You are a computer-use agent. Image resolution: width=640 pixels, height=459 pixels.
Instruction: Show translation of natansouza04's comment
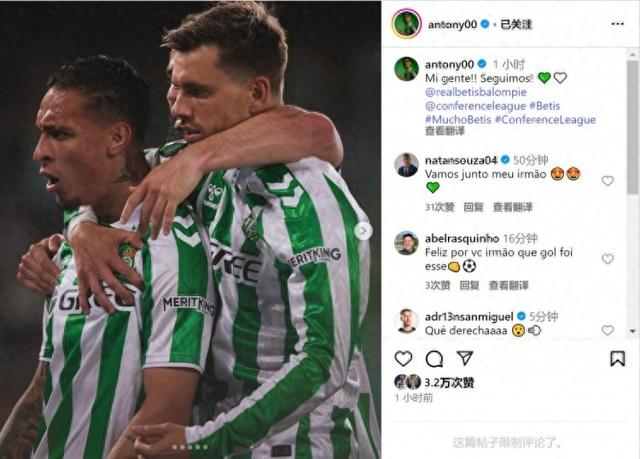(513, 207)
